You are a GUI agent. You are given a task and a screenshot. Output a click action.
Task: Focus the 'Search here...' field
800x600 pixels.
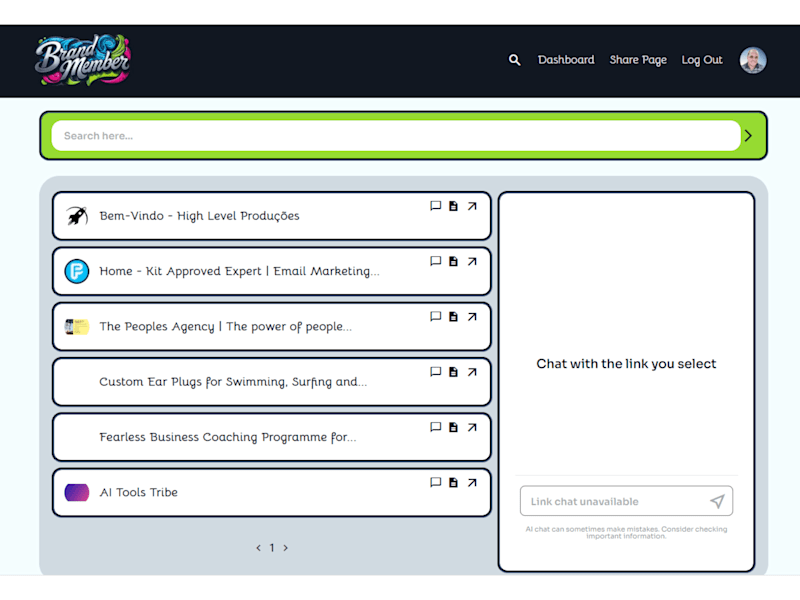(x=396, y=136)
